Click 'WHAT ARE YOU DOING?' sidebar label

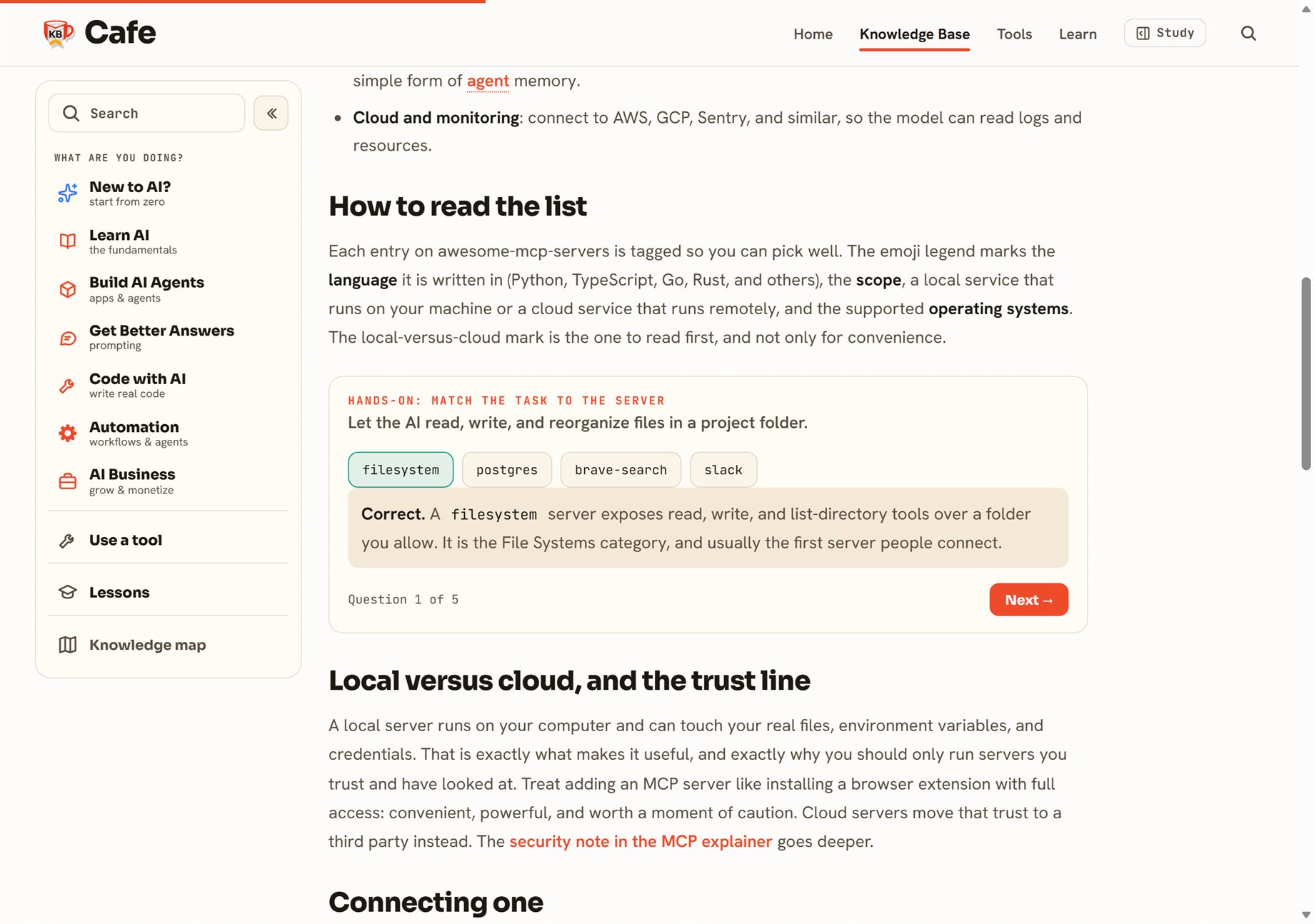pyautogui.click(x=119, y=158)
